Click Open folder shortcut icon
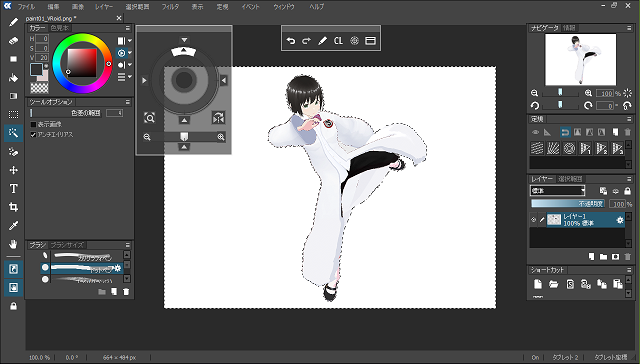 pyautogui.click(x=553, y=284)
